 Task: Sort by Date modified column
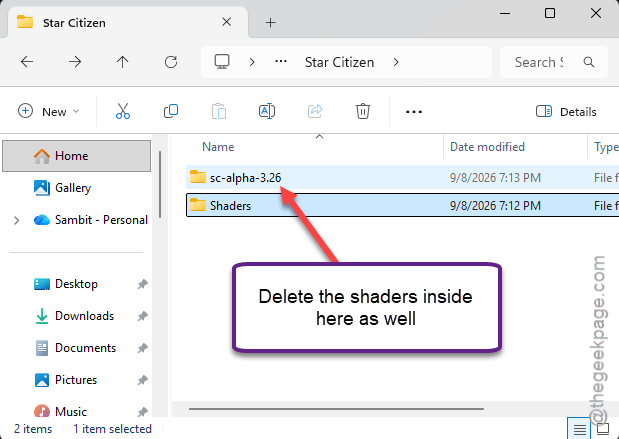(487, 147)
